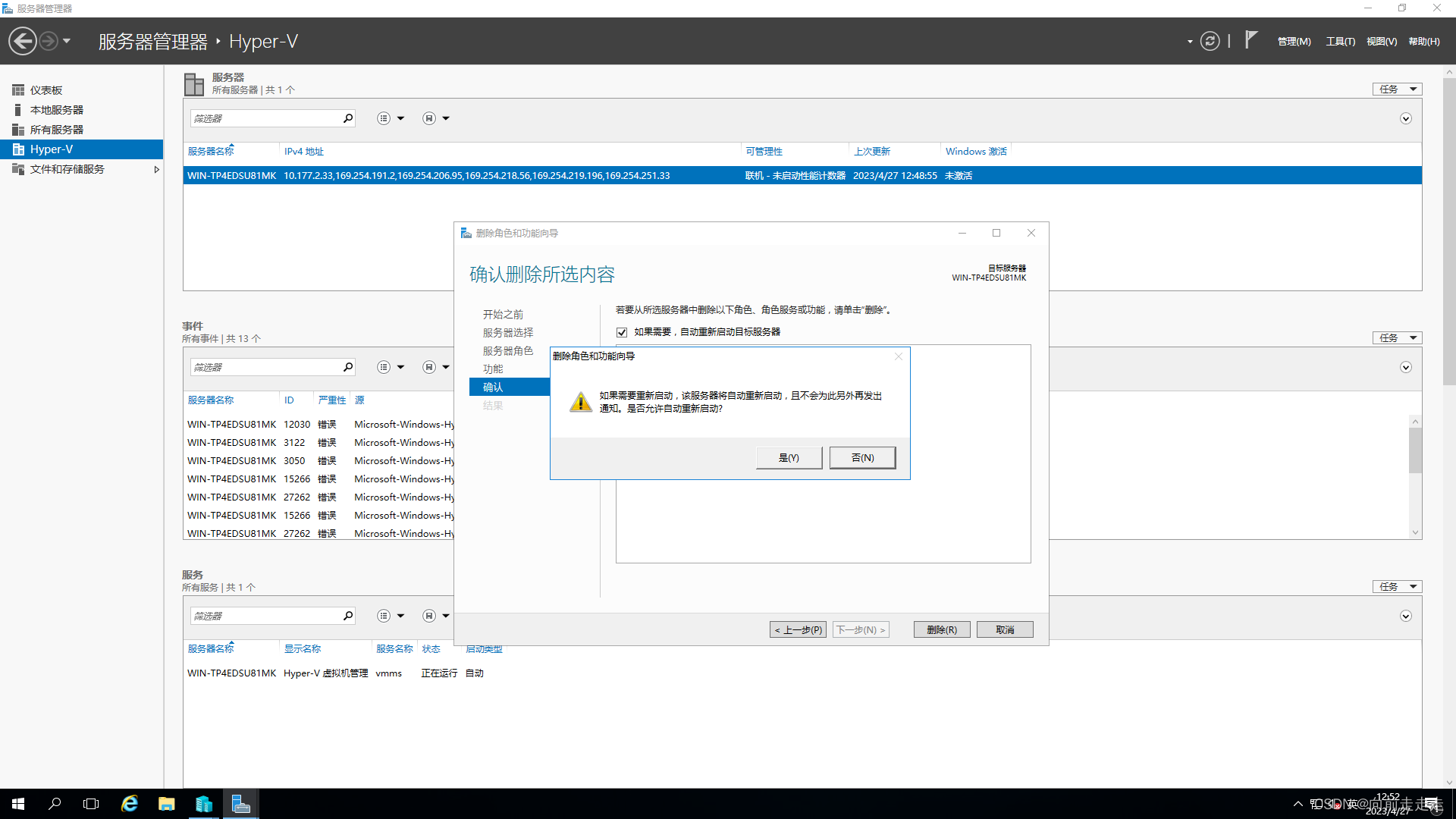This screenshot has width=1456, height=819.
Task: Open Task View from taskbar
Action: pyautogui.click(x=91, y=804)
